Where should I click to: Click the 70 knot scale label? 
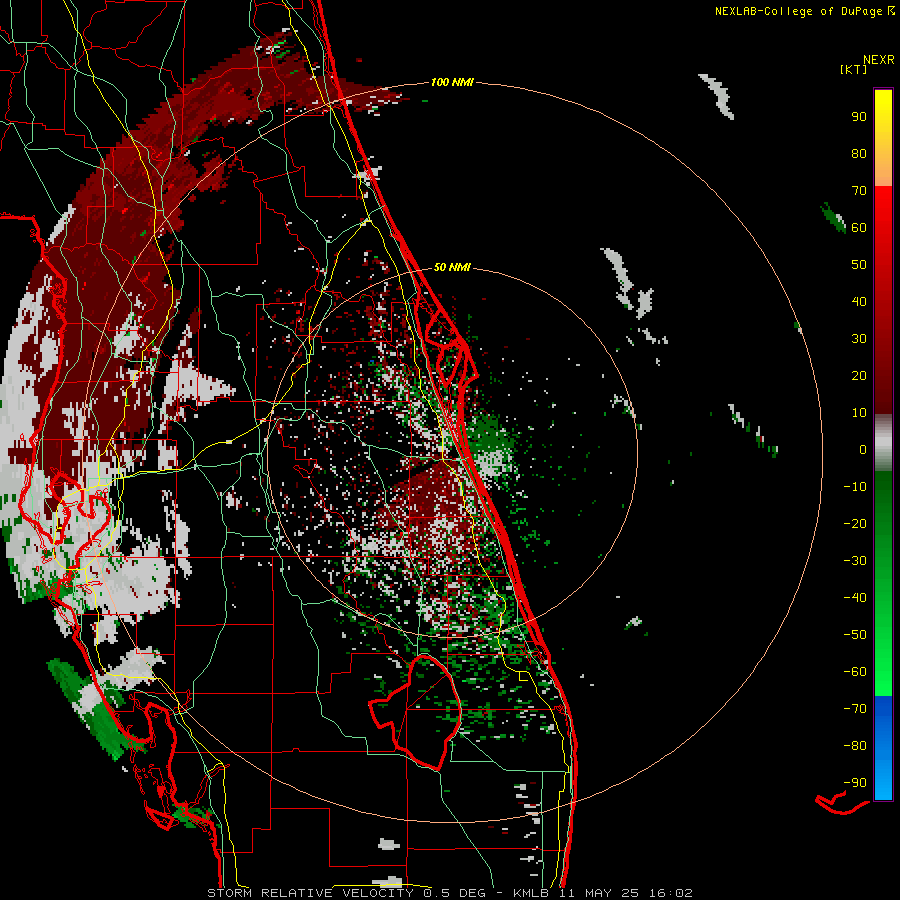click(x=859, y=191)
